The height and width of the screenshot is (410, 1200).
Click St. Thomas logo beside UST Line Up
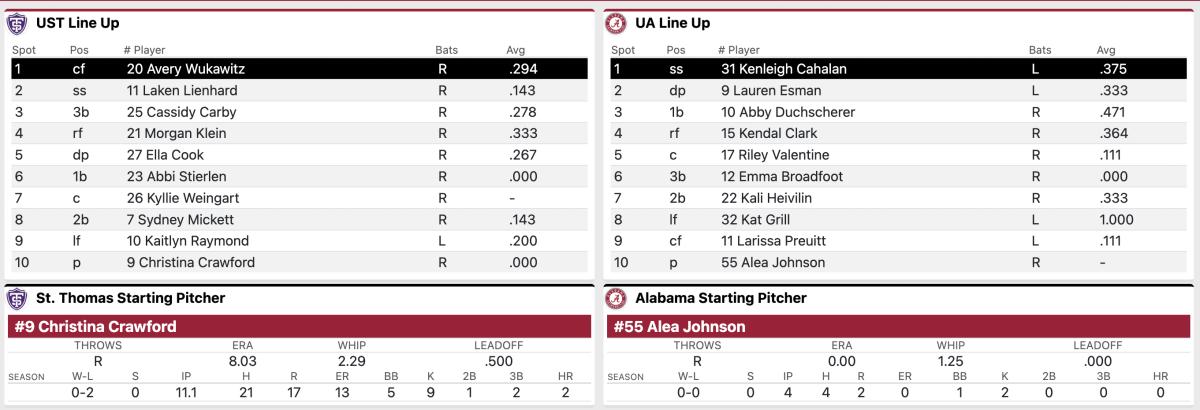tap(16, 23)
